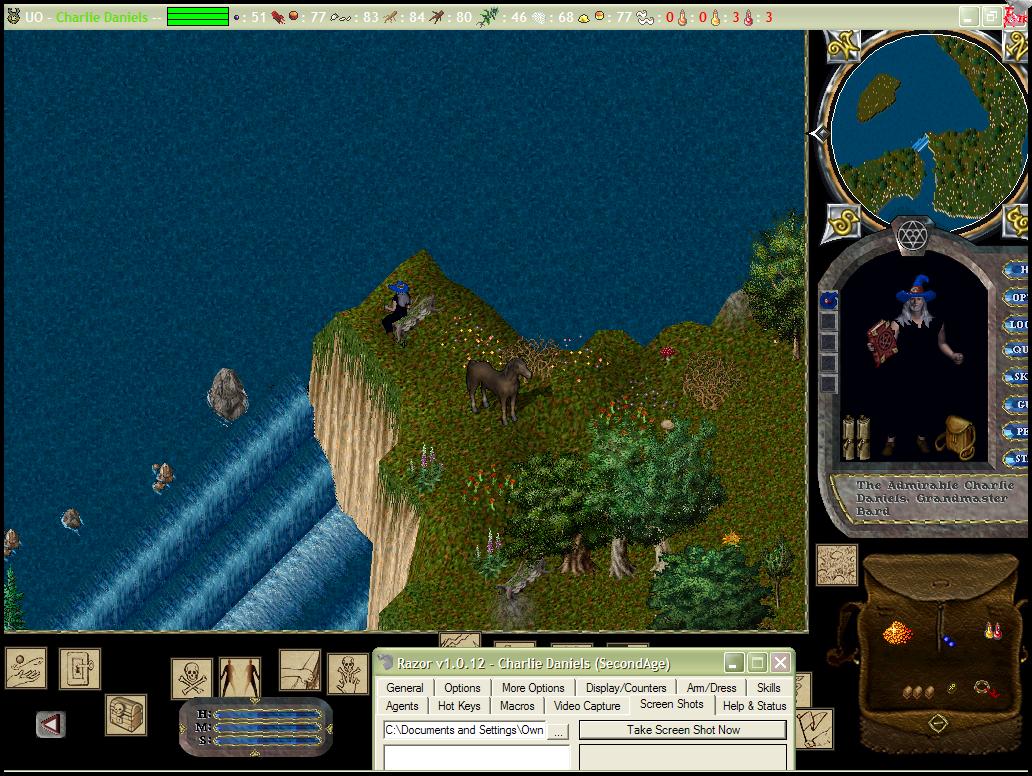Select the gold coin pile in backpack
Screen dimensions: 1032x776
click(x=897, y=632)
